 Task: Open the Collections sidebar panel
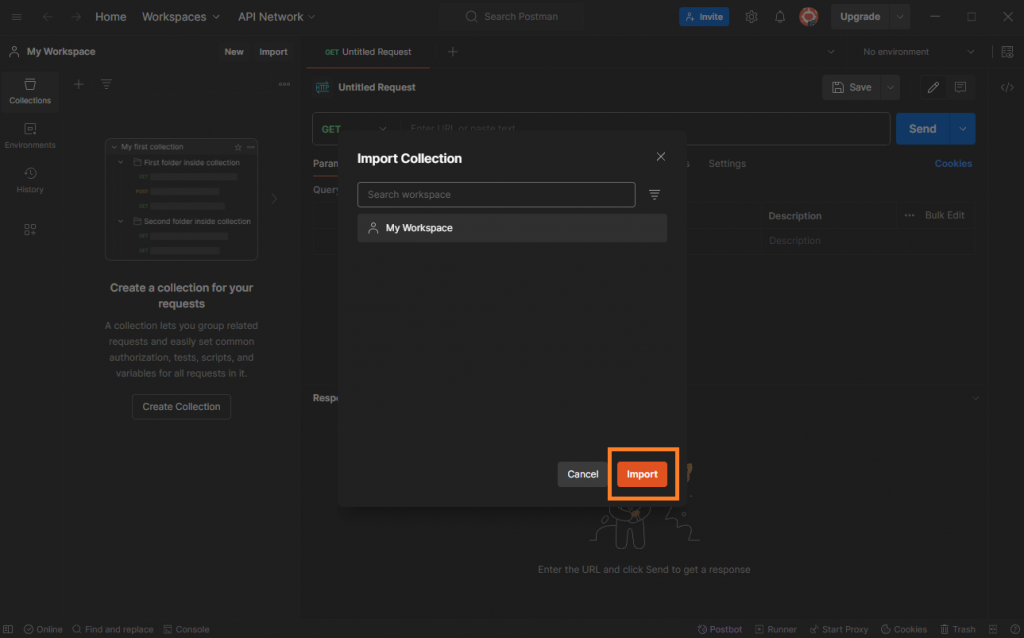[30, 91]
